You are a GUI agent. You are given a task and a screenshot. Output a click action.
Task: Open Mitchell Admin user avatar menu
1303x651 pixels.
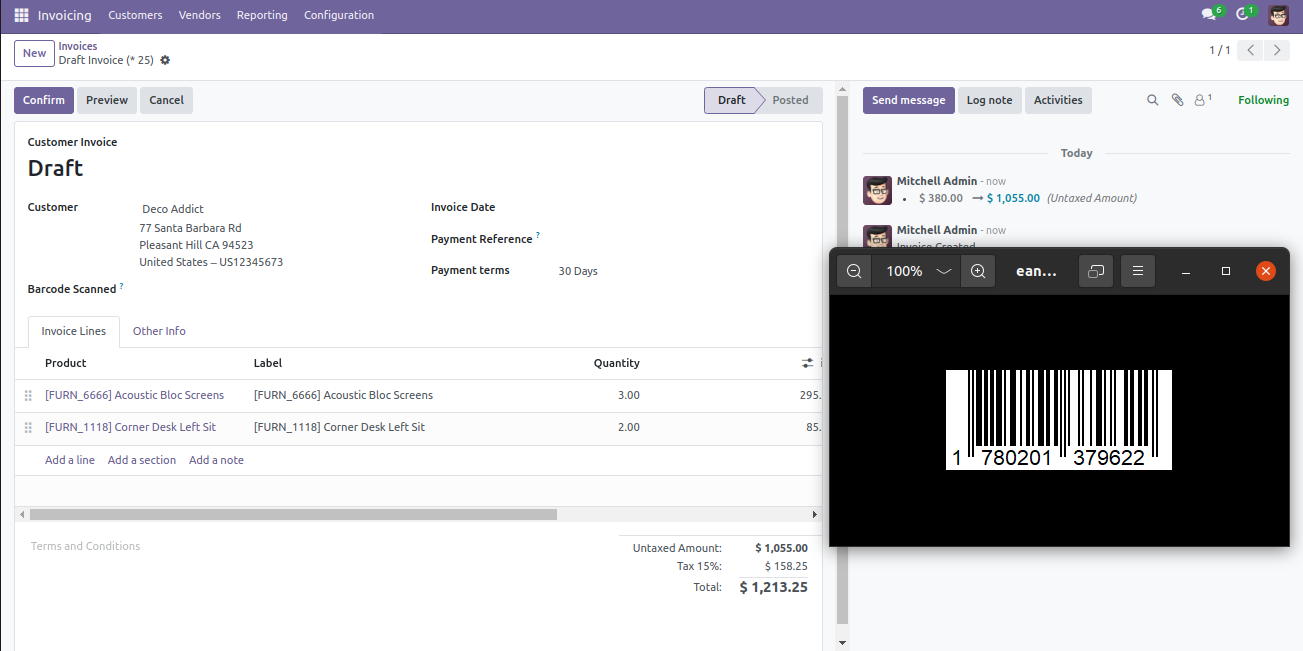point(1279,15)
